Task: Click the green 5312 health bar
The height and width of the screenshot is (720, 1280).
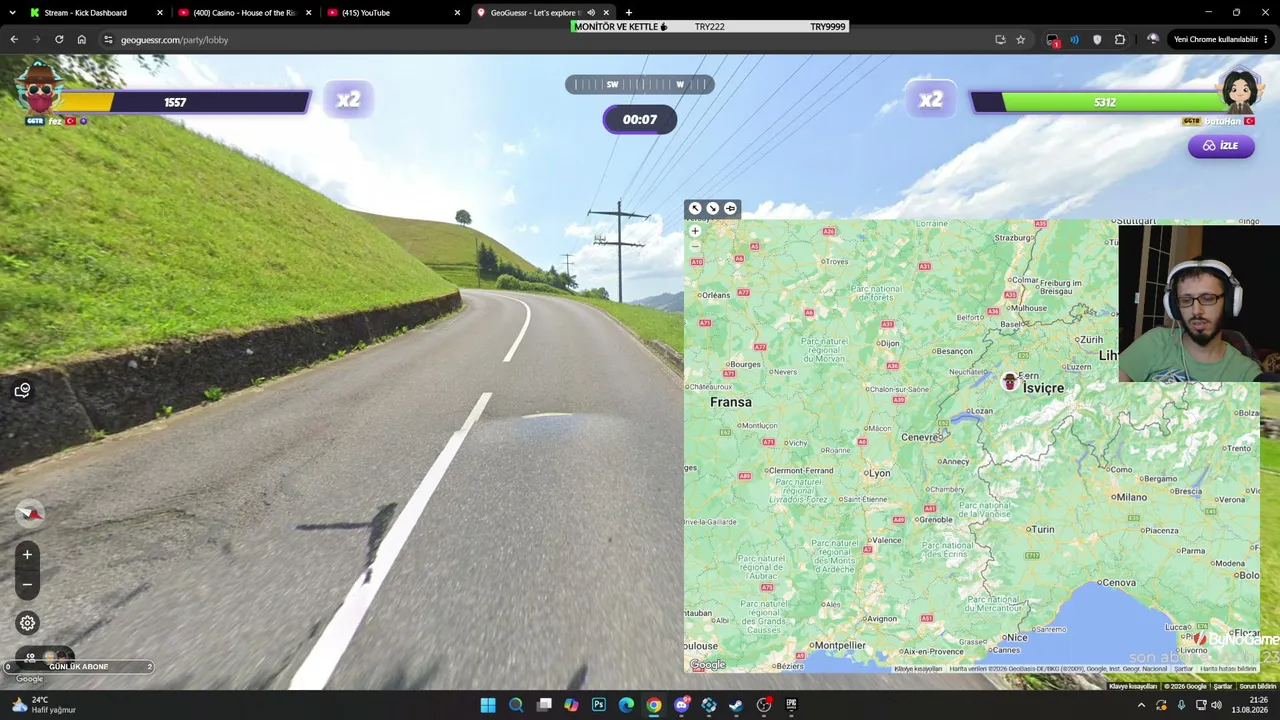Action: [x=1104, y=102]
